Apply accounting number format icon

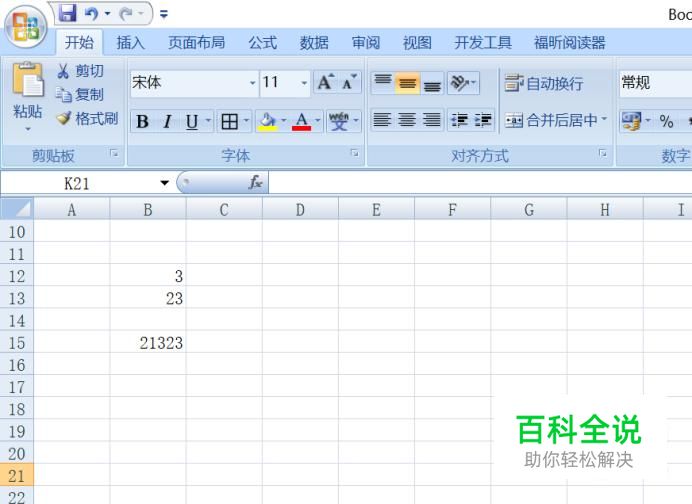tap(631, 120)
